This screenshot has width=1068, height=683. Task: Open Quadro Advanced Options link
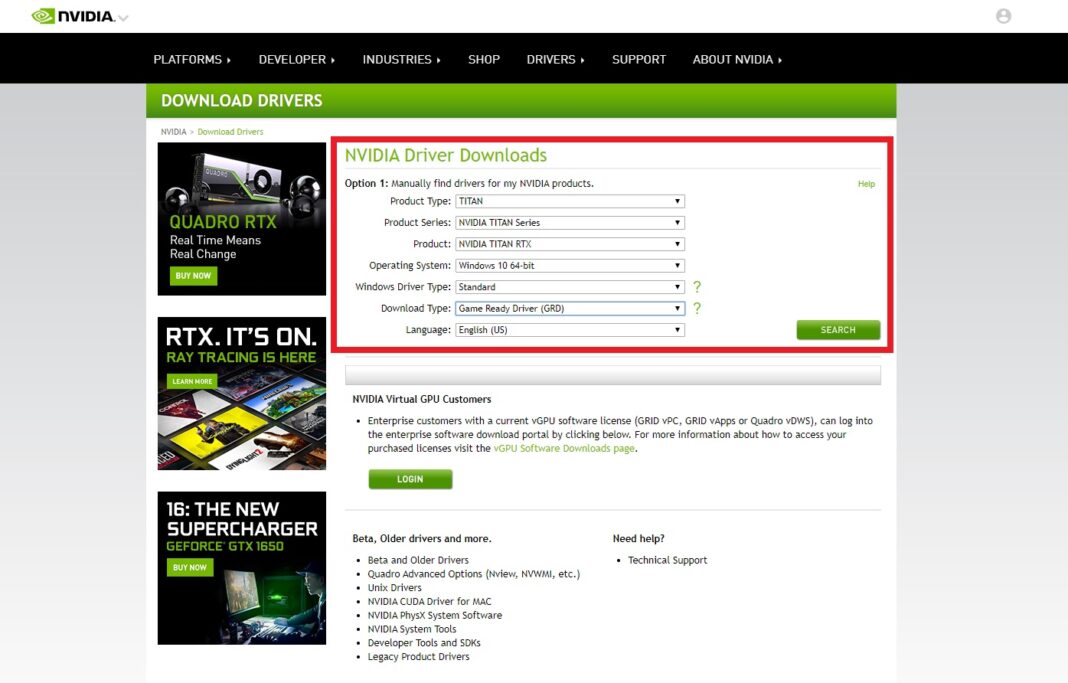473,574
